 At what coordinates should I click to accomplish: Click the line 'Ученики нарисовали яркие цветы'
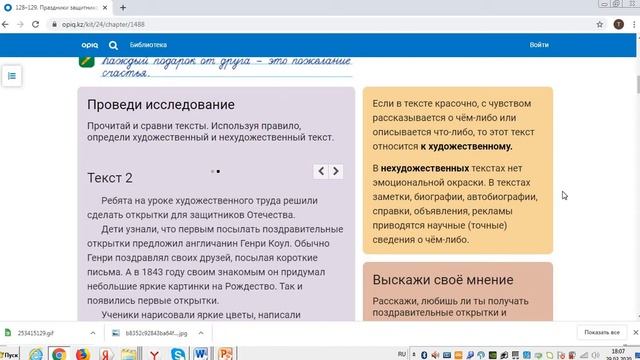pyautogui.click(x=201, y=315)
